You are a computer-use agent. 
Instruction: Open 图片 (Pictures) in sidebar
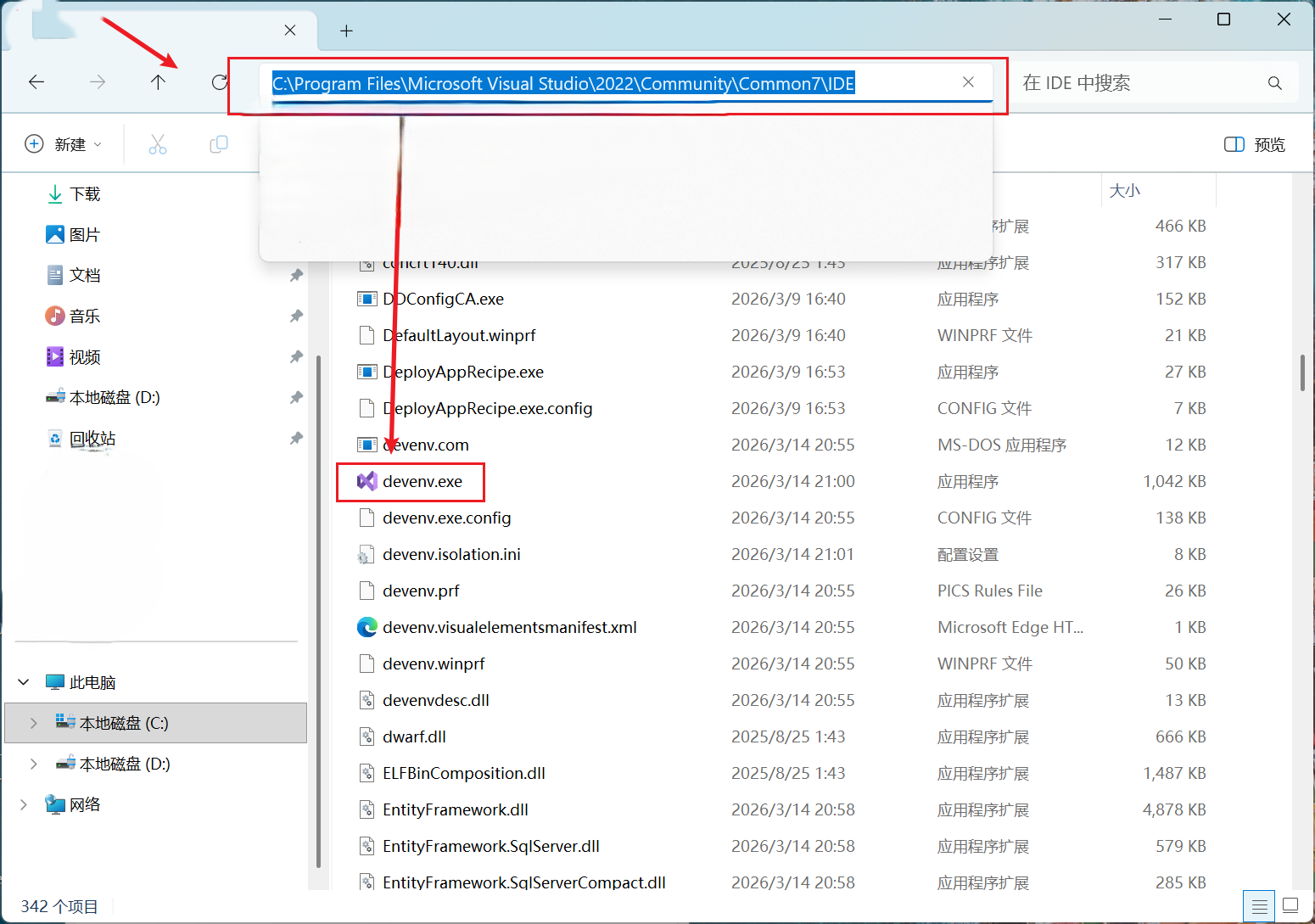coord(73,235)
